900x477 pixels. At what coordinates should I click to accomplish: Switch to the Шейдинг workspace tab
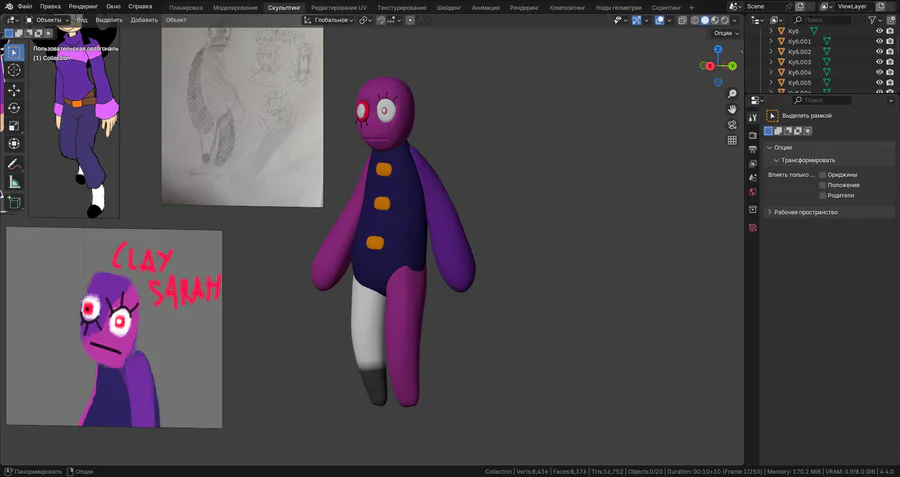pyautogui.click(x=449, y=7)
